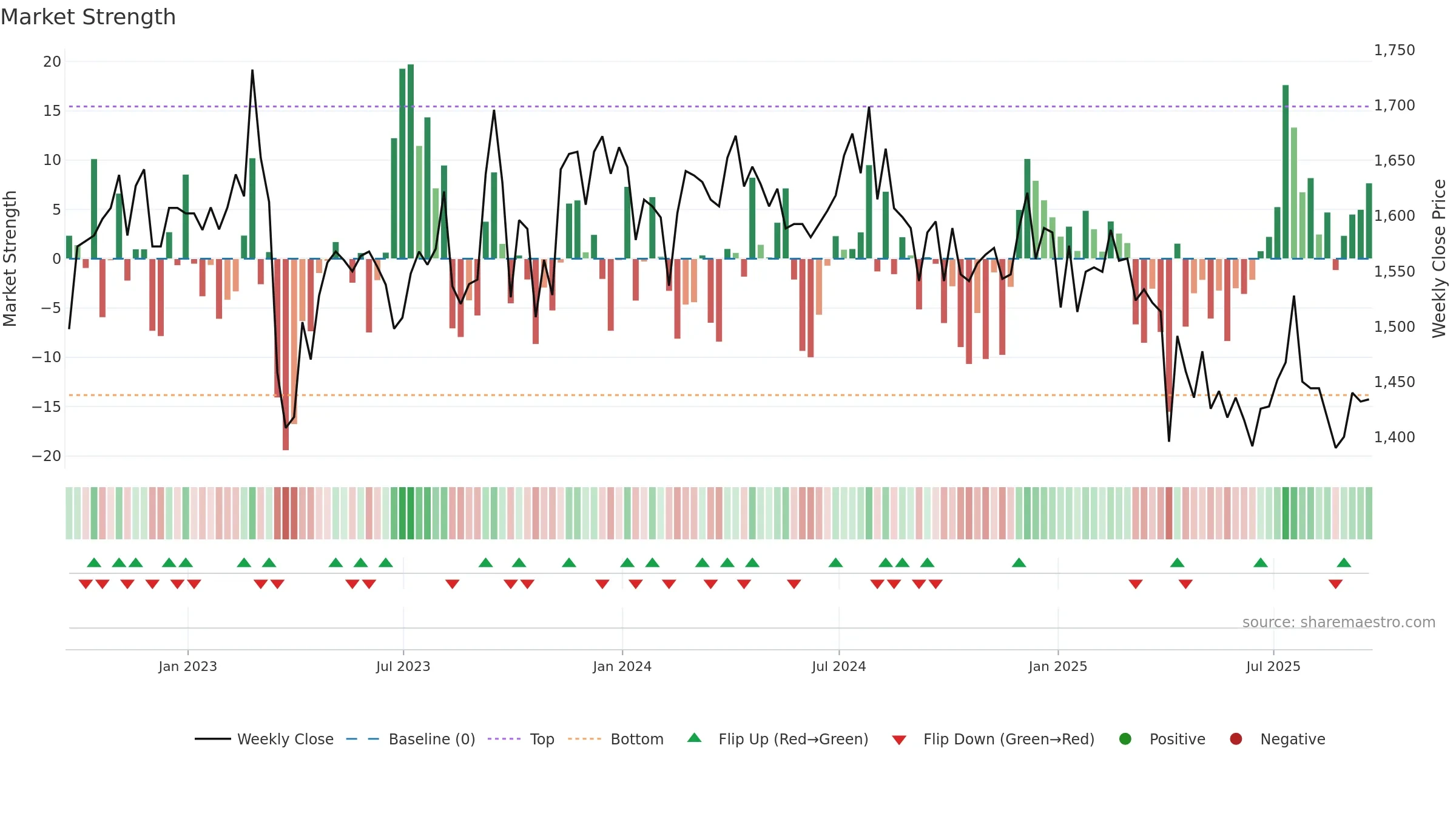Click the −20 strength axis tick
Viewport: 1456px width, 819px height.
[47, 456]
